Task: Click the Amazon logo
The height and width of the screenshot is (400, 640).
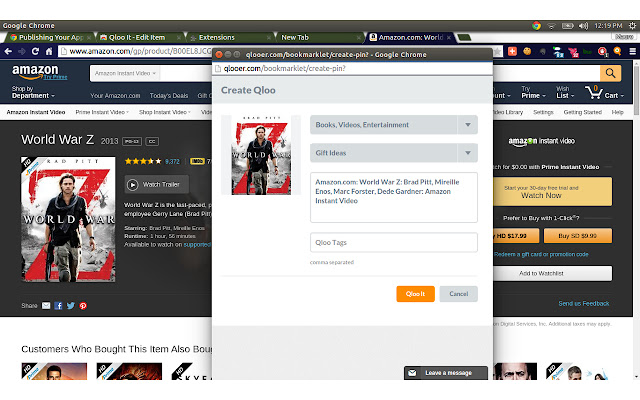Action: pyautogui.click(x=35, y=71)
